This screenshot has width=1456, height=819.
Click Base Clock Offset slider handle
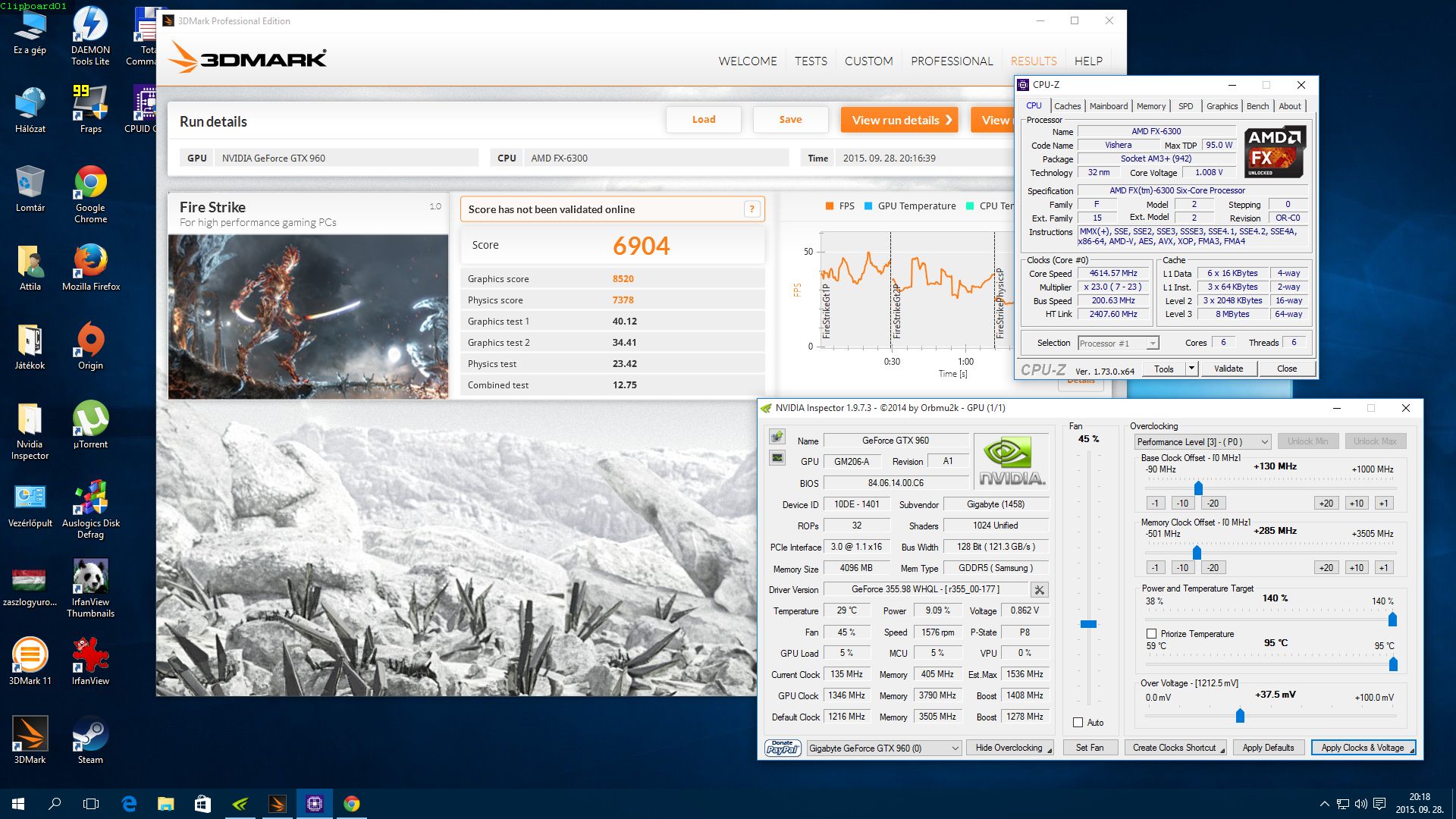pyautogui.click(x=1198, y=488)
